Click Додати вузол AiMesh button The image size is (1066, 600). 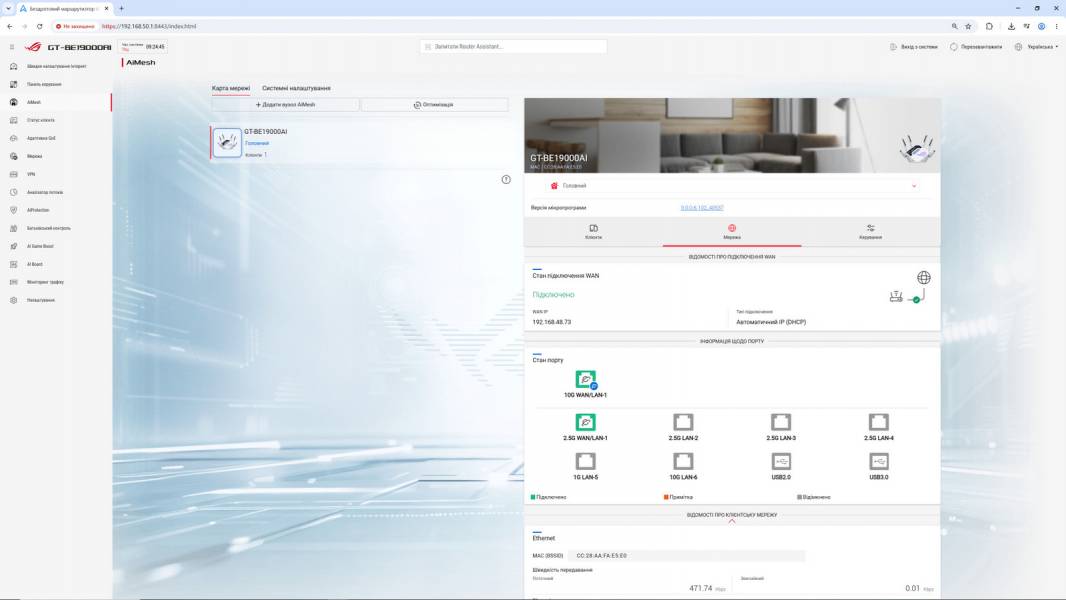pos(286,105)
